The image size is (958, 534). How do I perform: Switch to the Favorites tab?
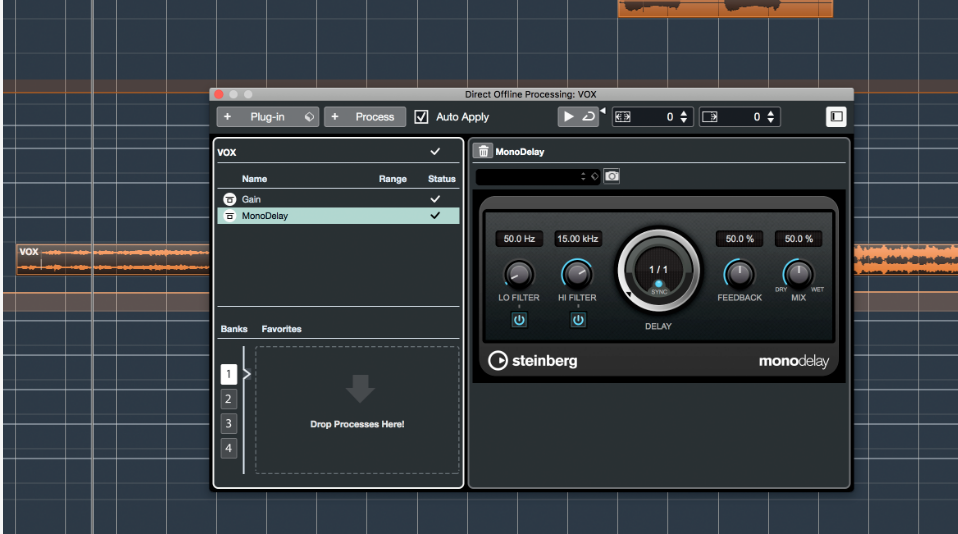(282, 329)
